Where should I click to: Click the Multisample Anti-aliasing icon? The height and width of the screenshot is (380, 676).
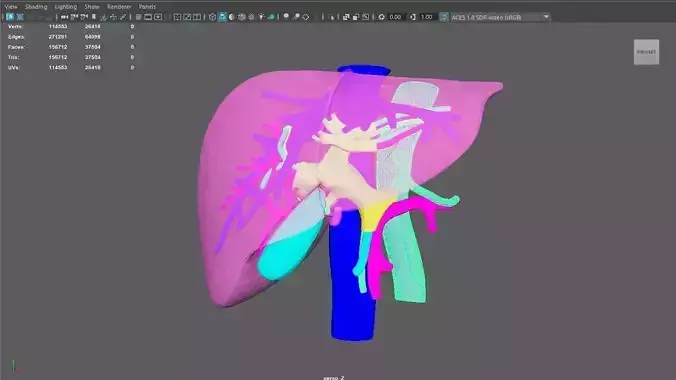[x=306, y=17]
